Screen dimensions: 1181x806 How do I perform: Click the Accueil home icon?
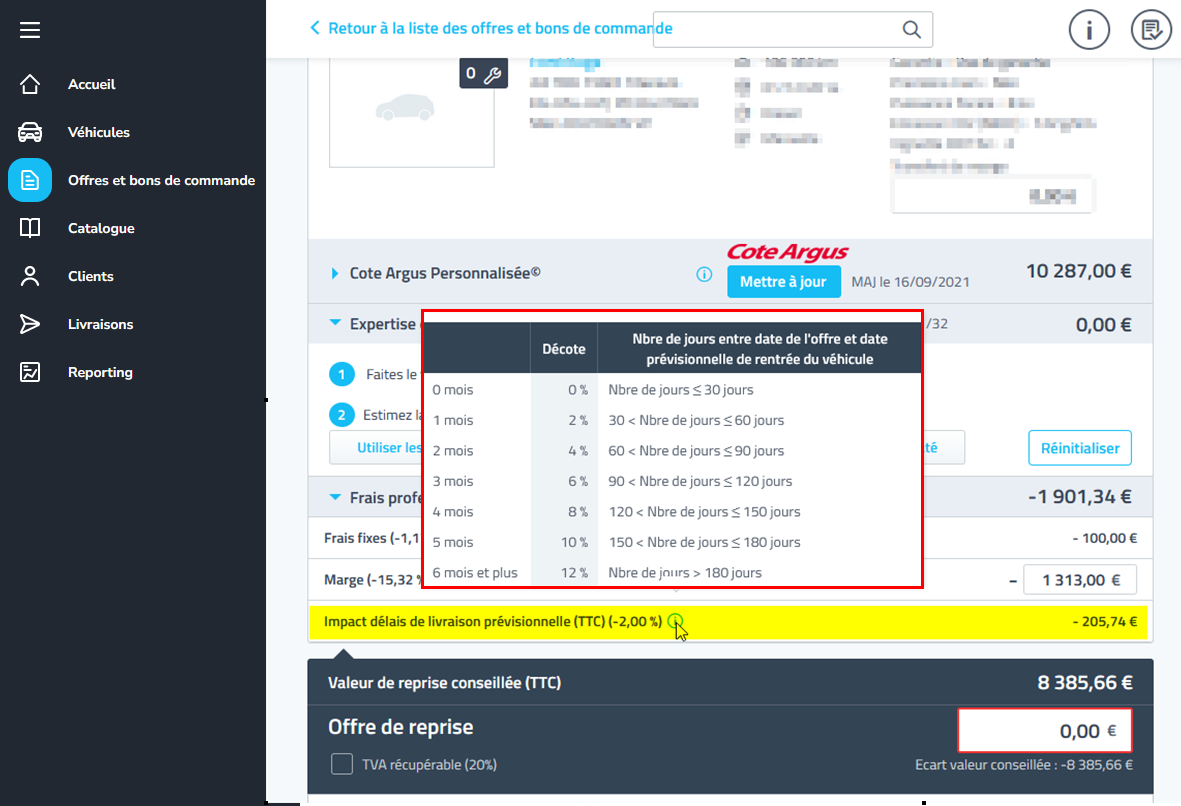click(x=30, y=84)
